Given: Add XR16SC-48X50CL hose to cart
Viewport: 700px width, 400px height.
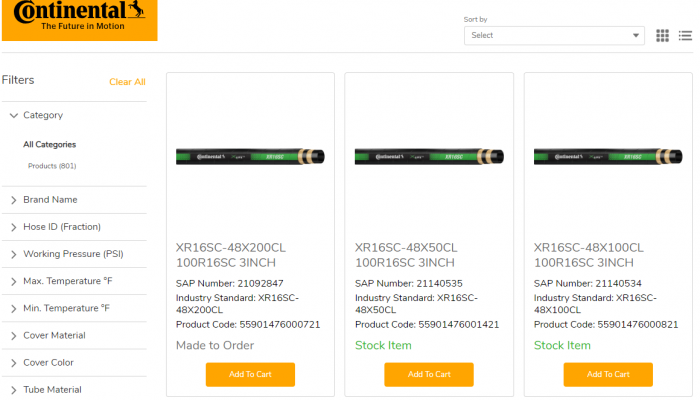Looking at the screenshot, I should 429,374.
